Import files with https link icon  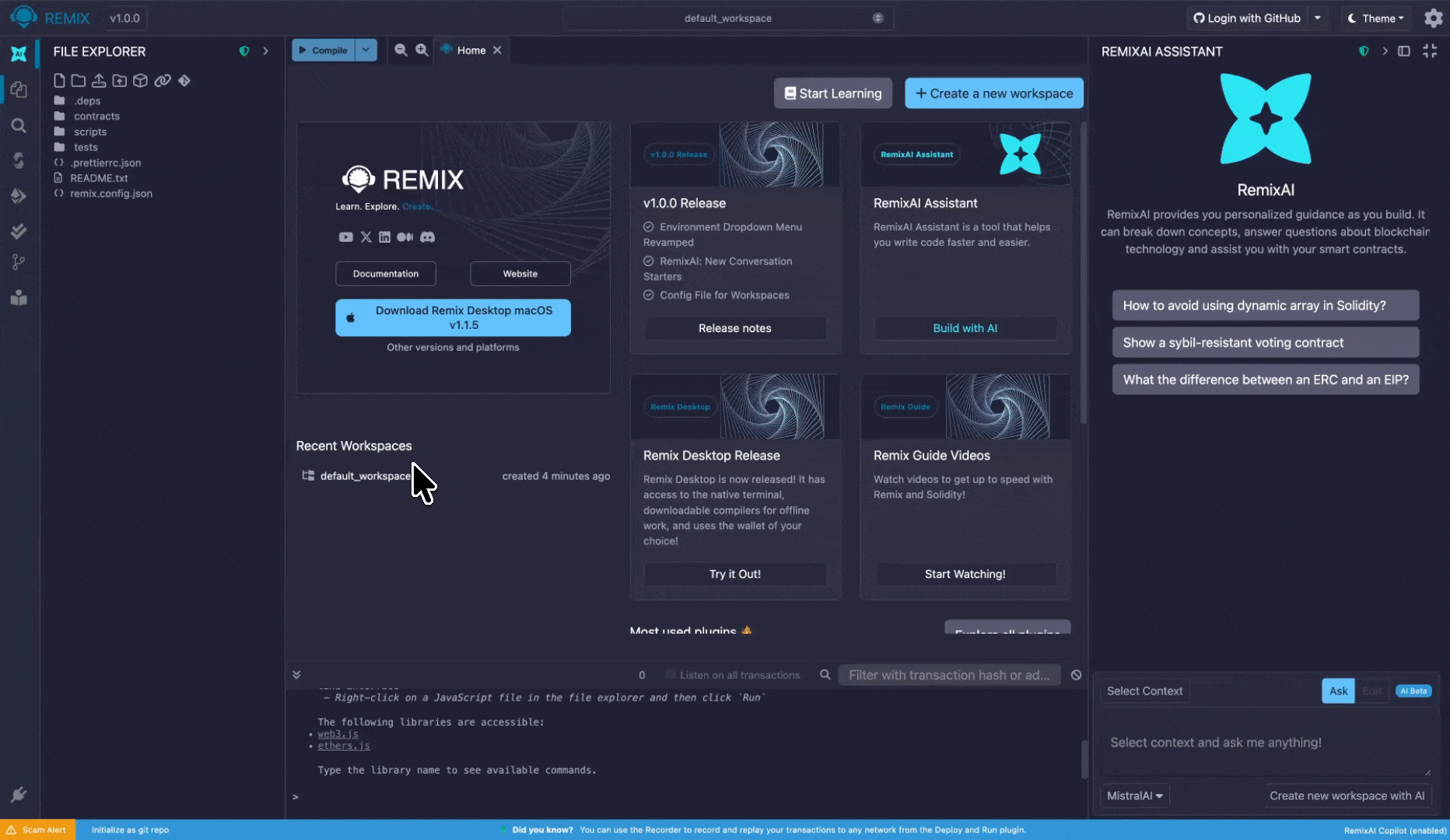coord(162,80)
